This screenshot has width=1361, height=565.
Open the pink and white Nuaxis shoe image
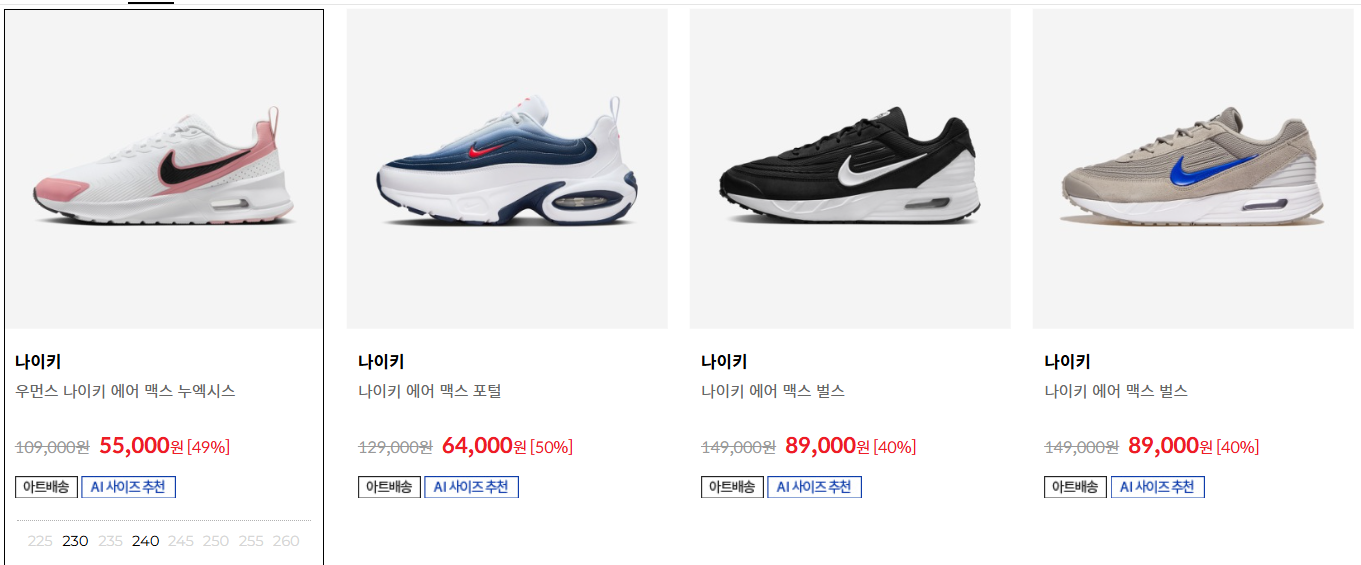[164, 169]
